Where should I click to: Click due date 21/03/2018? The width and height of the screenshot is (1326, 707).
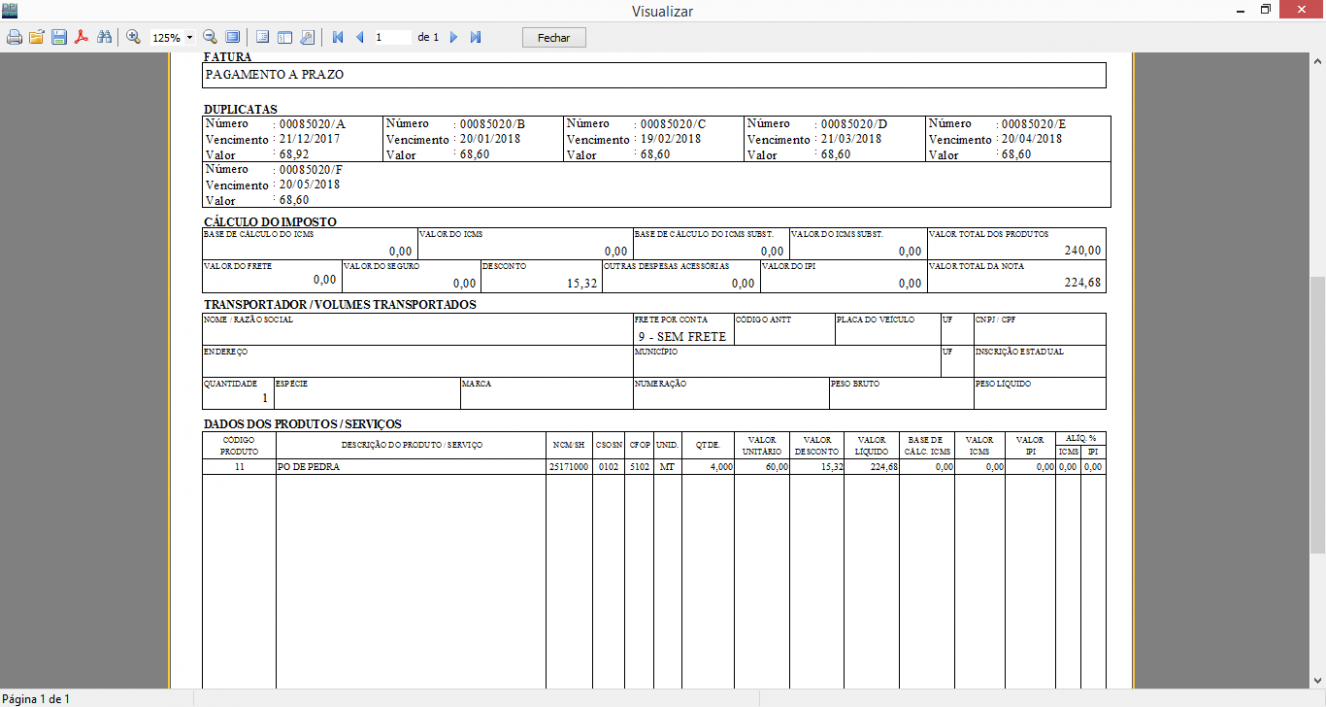[x=852, y=139]
